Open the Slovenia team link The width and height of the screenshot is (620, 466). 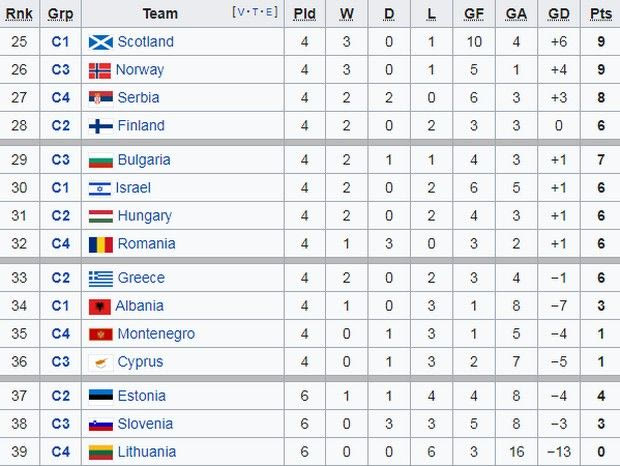[145, 424]
